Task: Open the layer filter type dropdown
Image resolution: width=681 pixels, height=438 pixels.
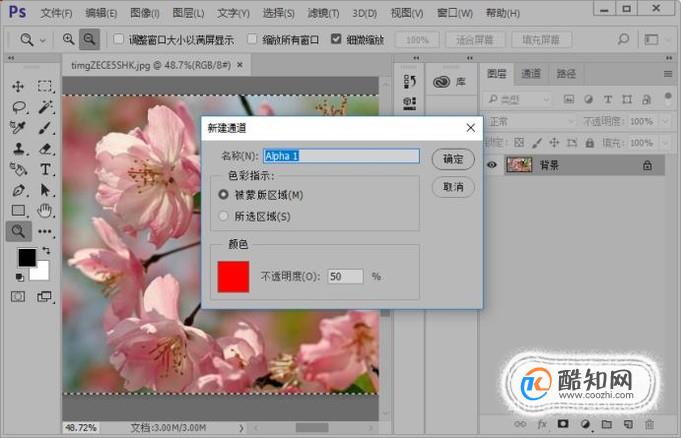Action: (519, 100)
